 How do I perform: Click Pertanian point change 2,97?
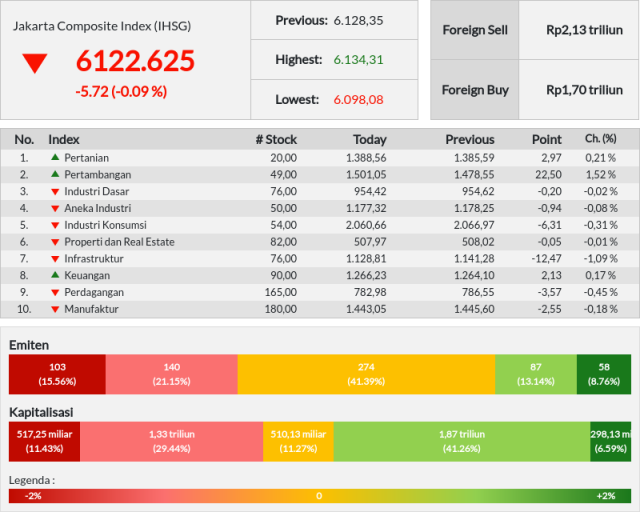point(551,158)
